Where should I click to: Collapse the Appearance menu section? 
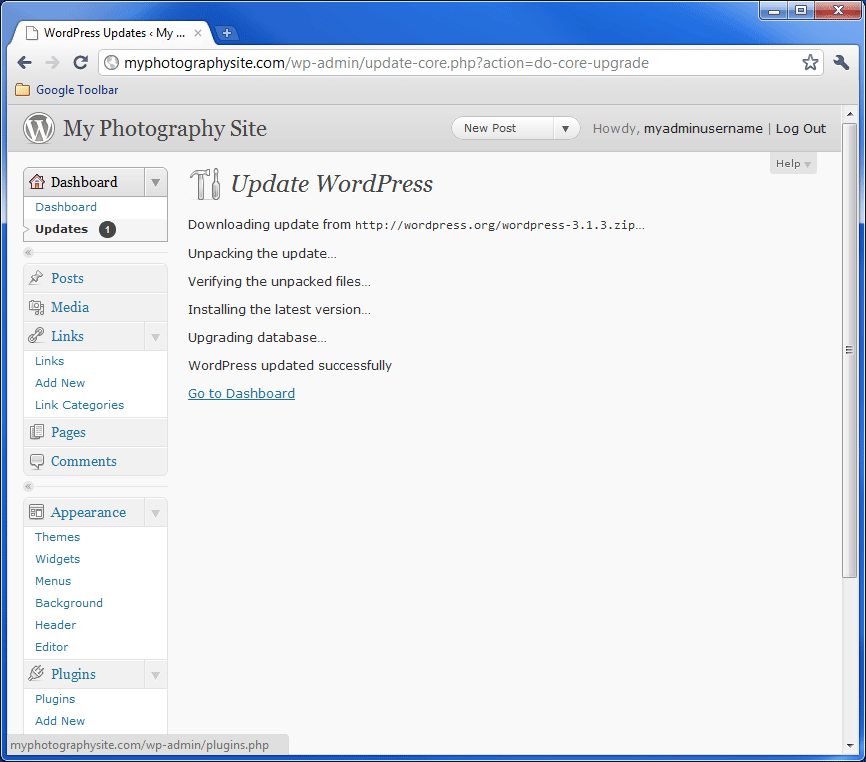156,514
